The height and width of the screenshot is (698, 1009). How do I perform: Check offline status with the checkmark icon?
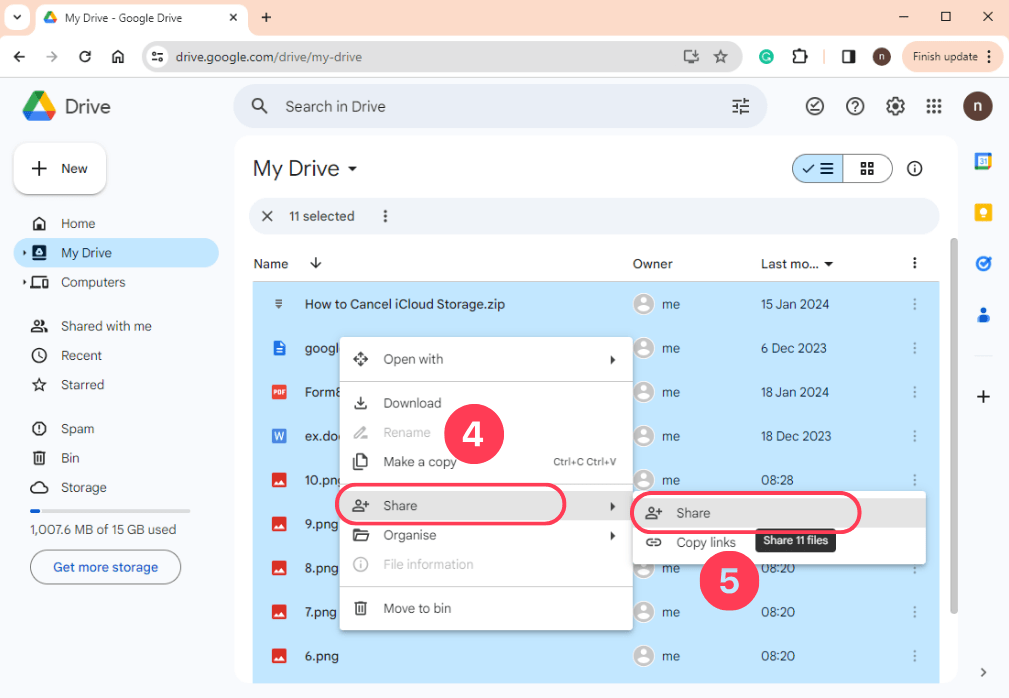click(x=815, y=106)
